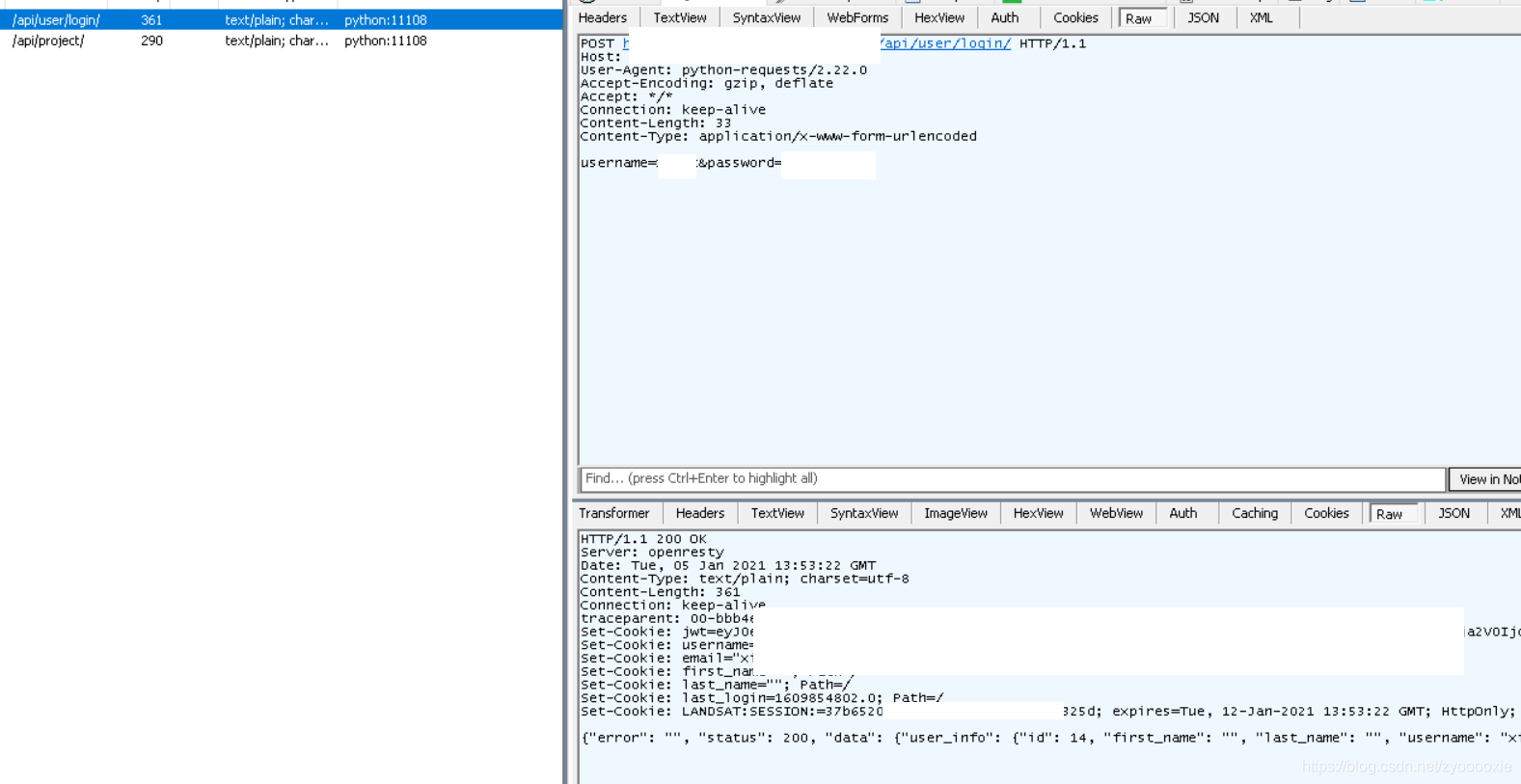Click the 'Accept-Encoding: gzip, deflate' line

click(x=707, y=84)
